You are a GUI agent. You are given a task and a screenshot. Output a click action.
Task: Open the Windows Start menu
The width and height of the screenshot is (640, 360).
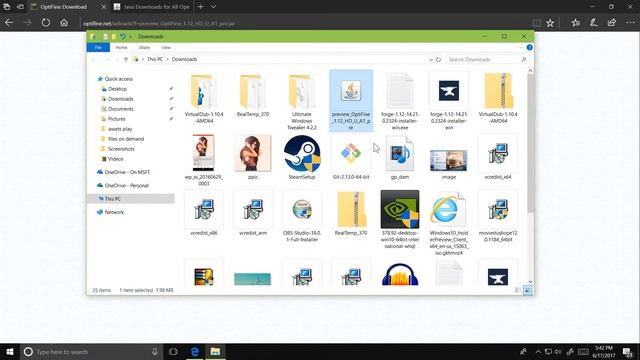(x=10, y=351)
